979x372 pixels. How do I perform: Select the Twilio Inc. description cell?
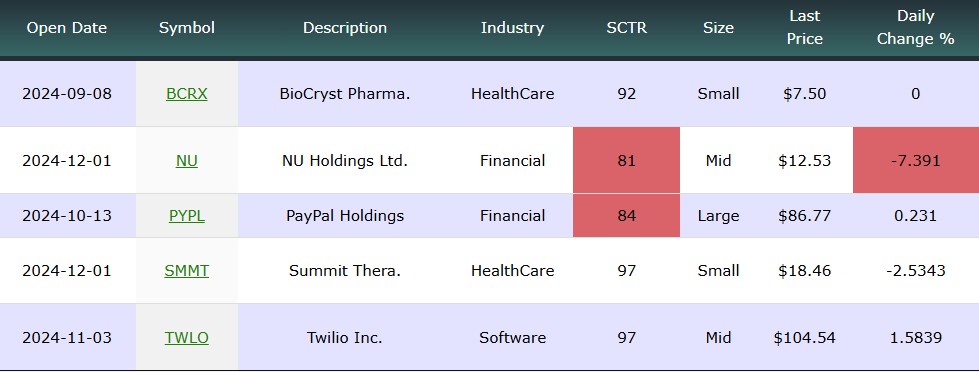(345, 338)
